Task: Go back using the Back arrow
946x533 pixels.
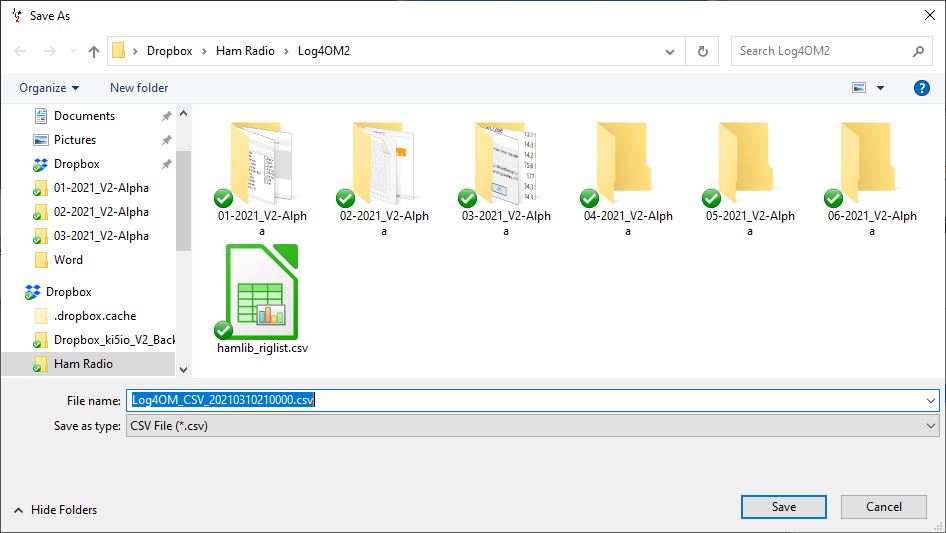Action: pos(20,51)
